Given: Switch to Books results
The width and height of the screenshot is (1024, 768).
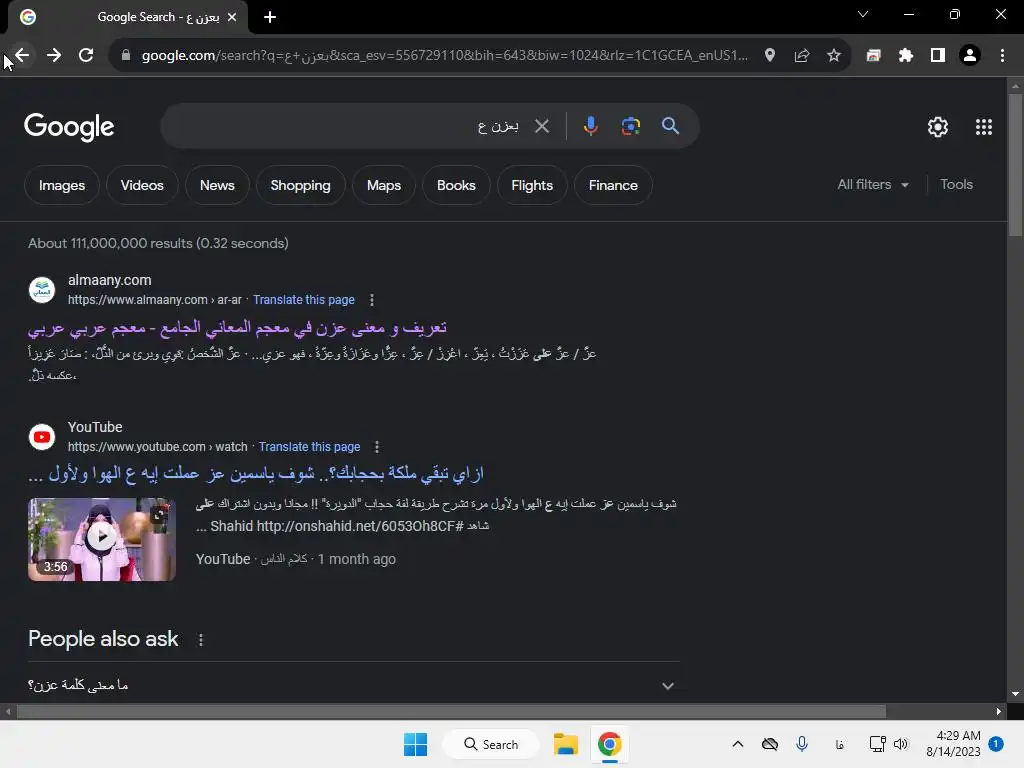Looking at the screenshot, I should (456, 185).
